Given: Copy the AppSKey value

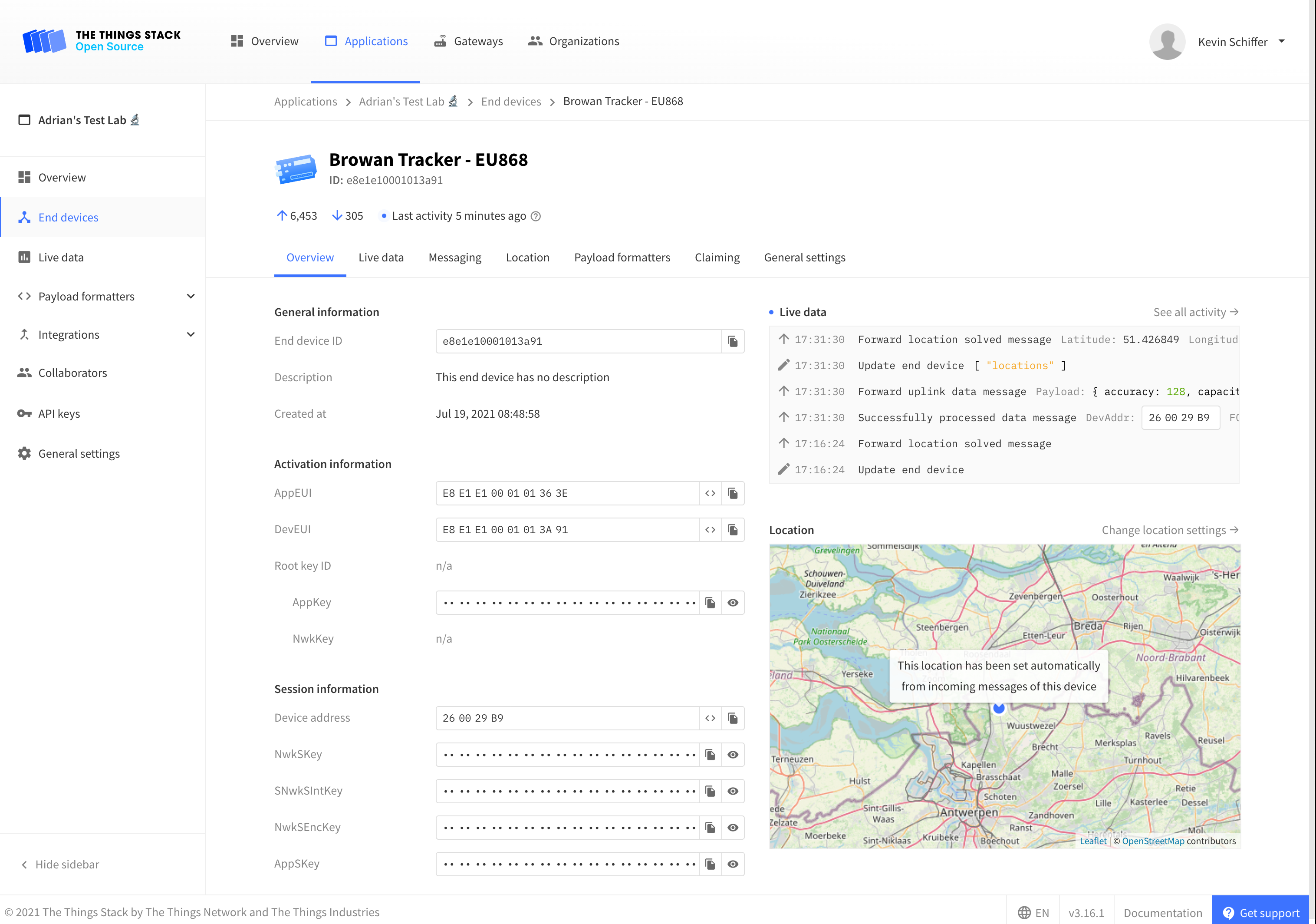Looking at the screenshot, I should (710, 864).
